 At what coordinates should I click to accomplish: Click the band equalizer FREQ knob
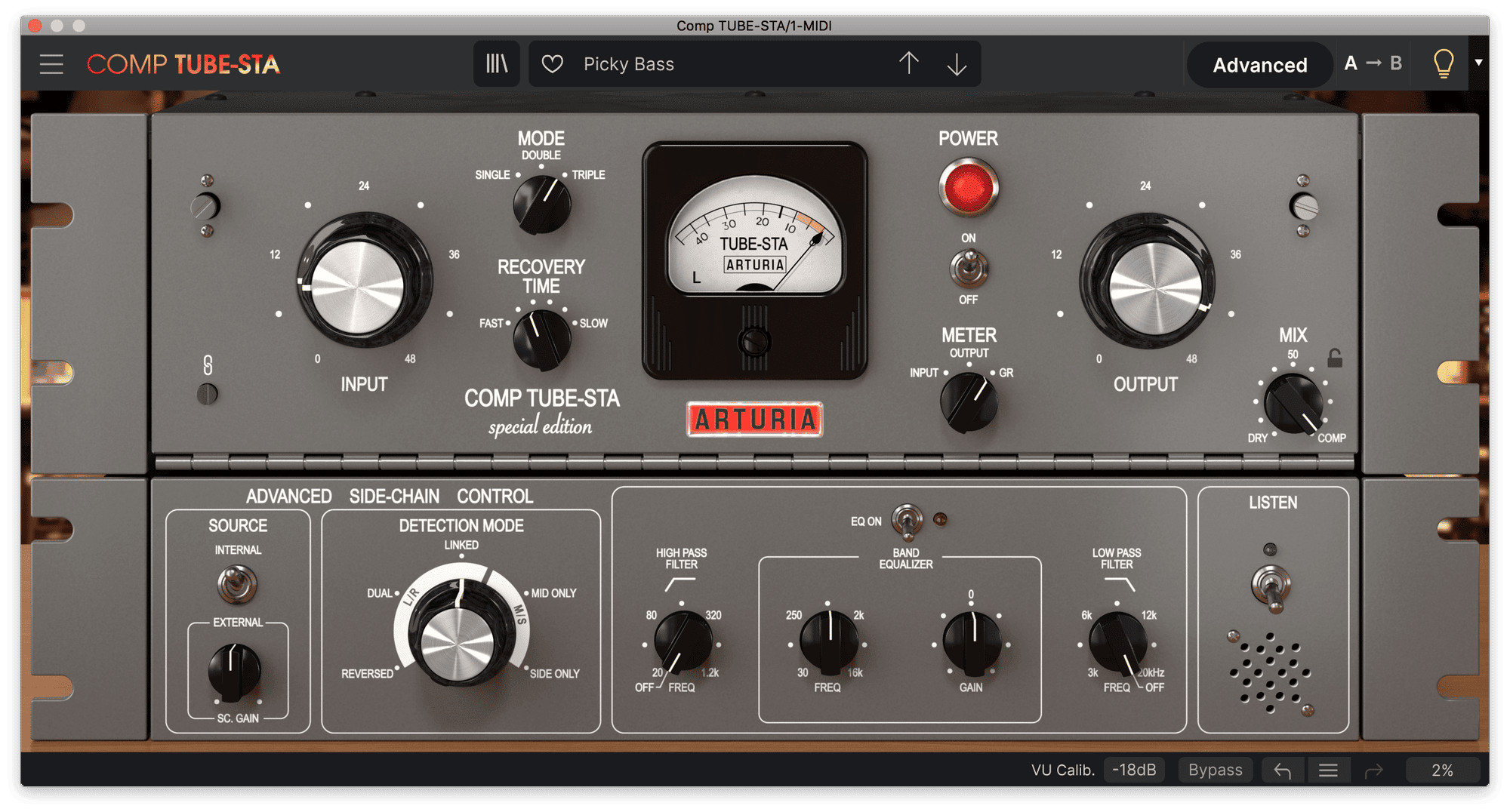(x=828, y=642)
